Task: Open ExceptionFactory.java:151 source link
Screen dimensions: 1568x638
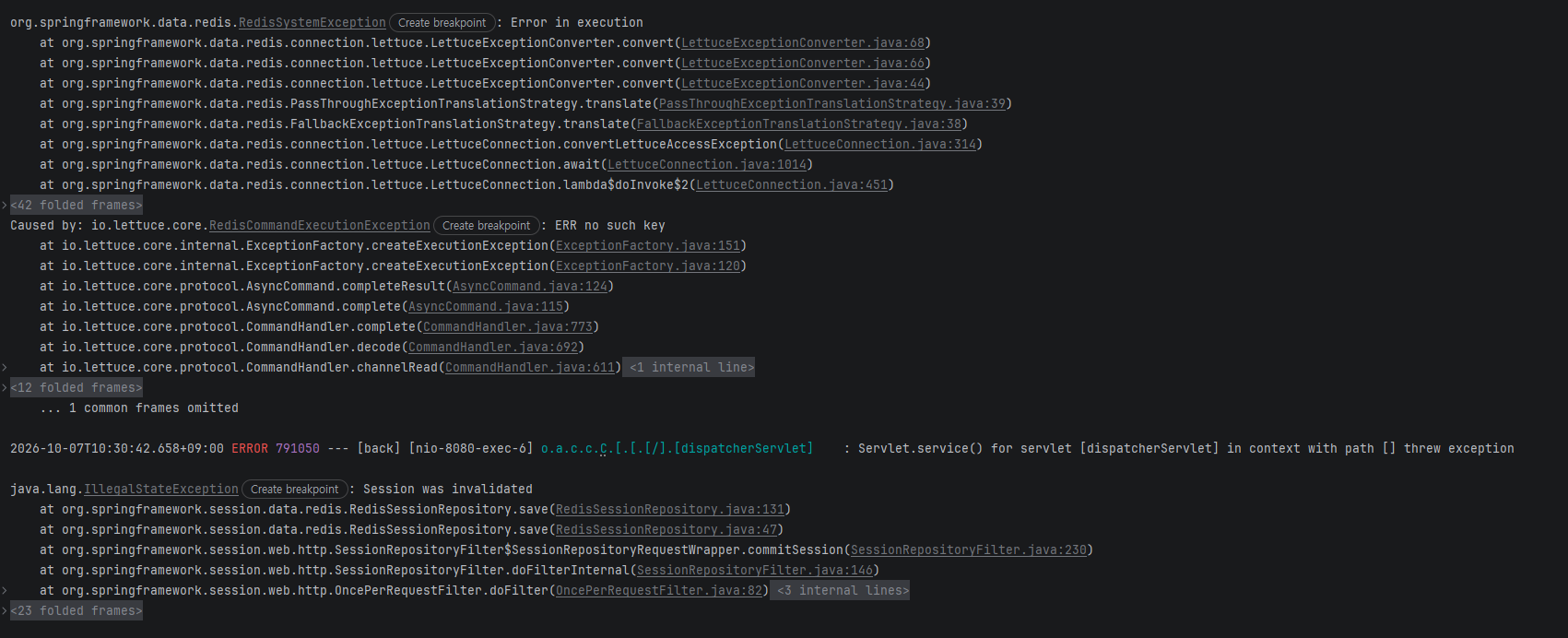Action: pyautogui.click(x=648, y=245)
